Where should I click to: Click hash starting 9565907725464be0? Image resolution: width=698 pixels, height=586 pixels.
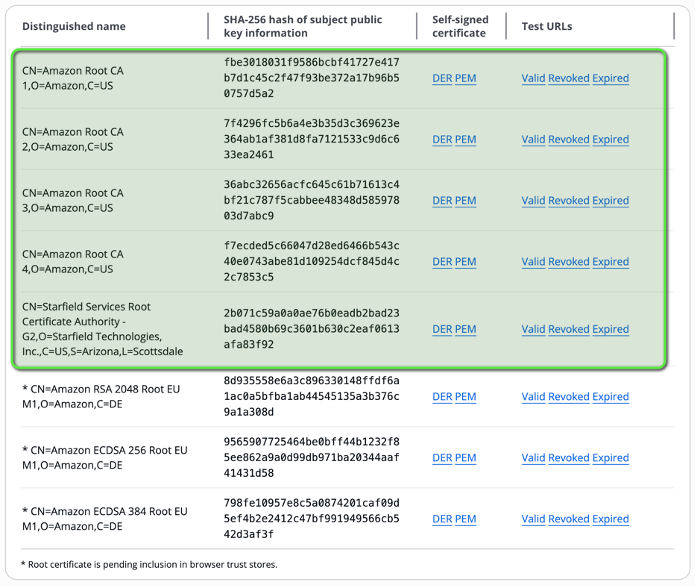pos(313,458)
